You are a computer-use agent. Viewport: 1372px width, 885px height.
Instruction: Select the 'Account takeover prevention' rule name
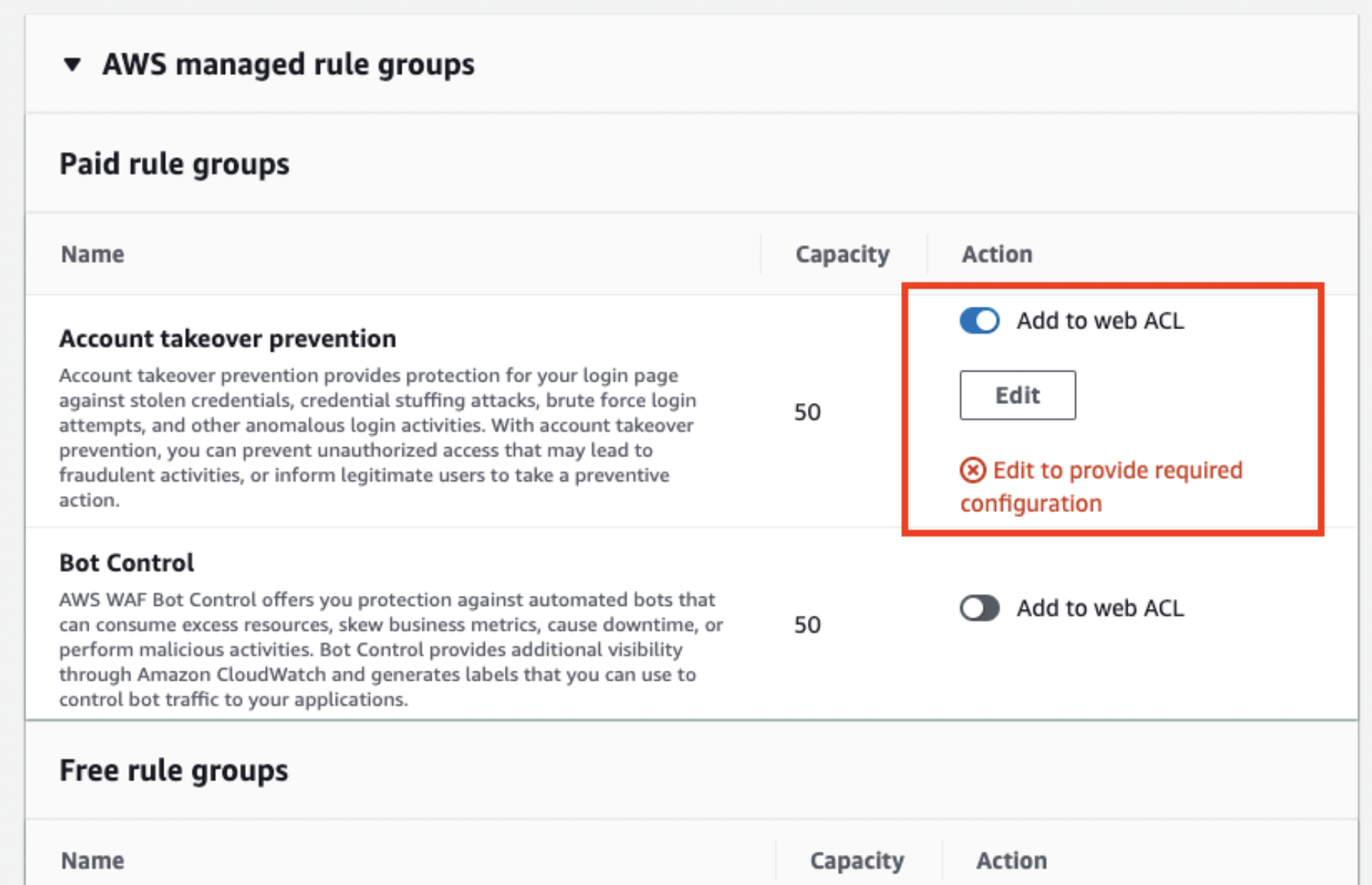click(x=227, y=338)
